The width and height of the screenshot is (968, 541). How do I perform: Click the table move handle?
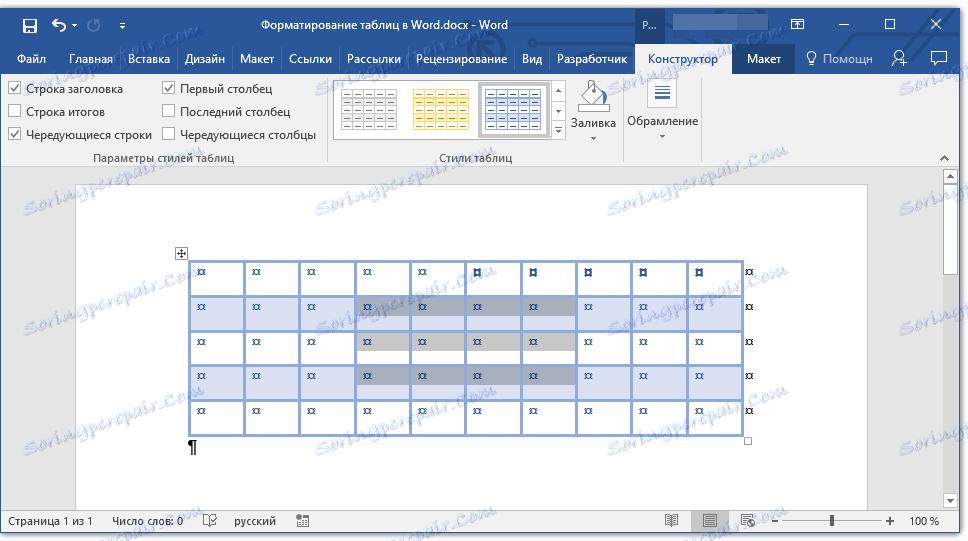[x=181, y=253]
